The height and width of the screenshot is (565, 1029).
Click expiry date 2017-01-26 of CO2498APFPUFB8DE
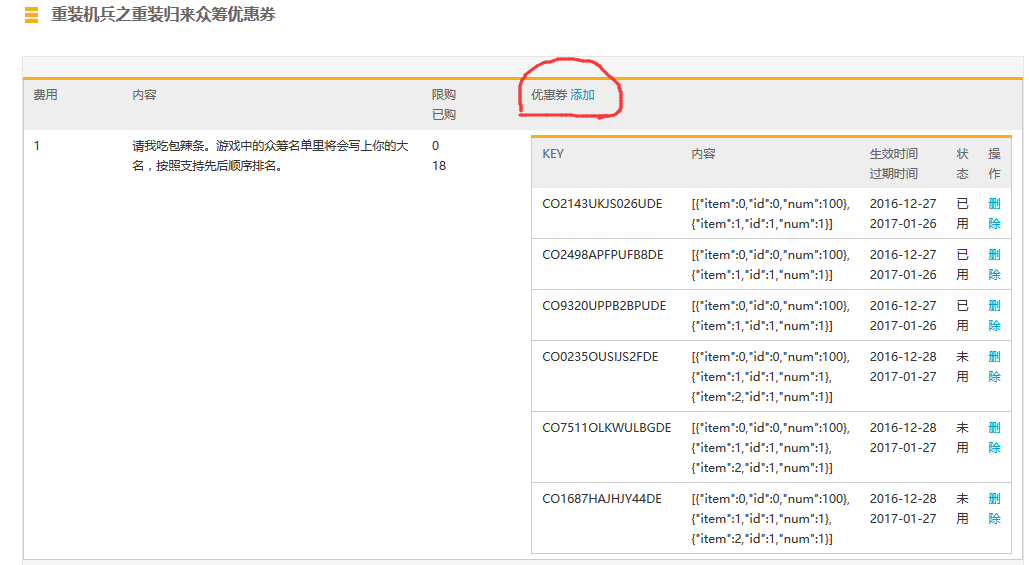(x=903, y=274)
